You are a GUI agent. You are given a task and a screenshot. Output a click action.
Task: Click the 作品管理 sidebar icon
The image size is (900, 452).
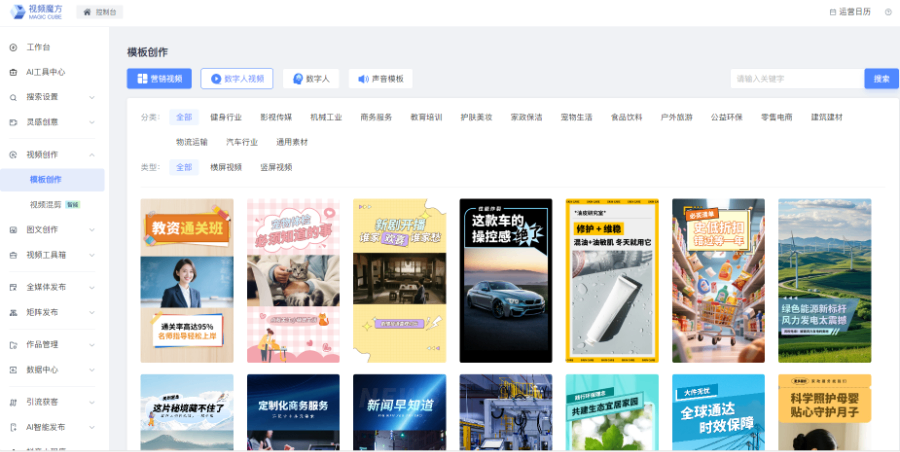click(13, 345)
